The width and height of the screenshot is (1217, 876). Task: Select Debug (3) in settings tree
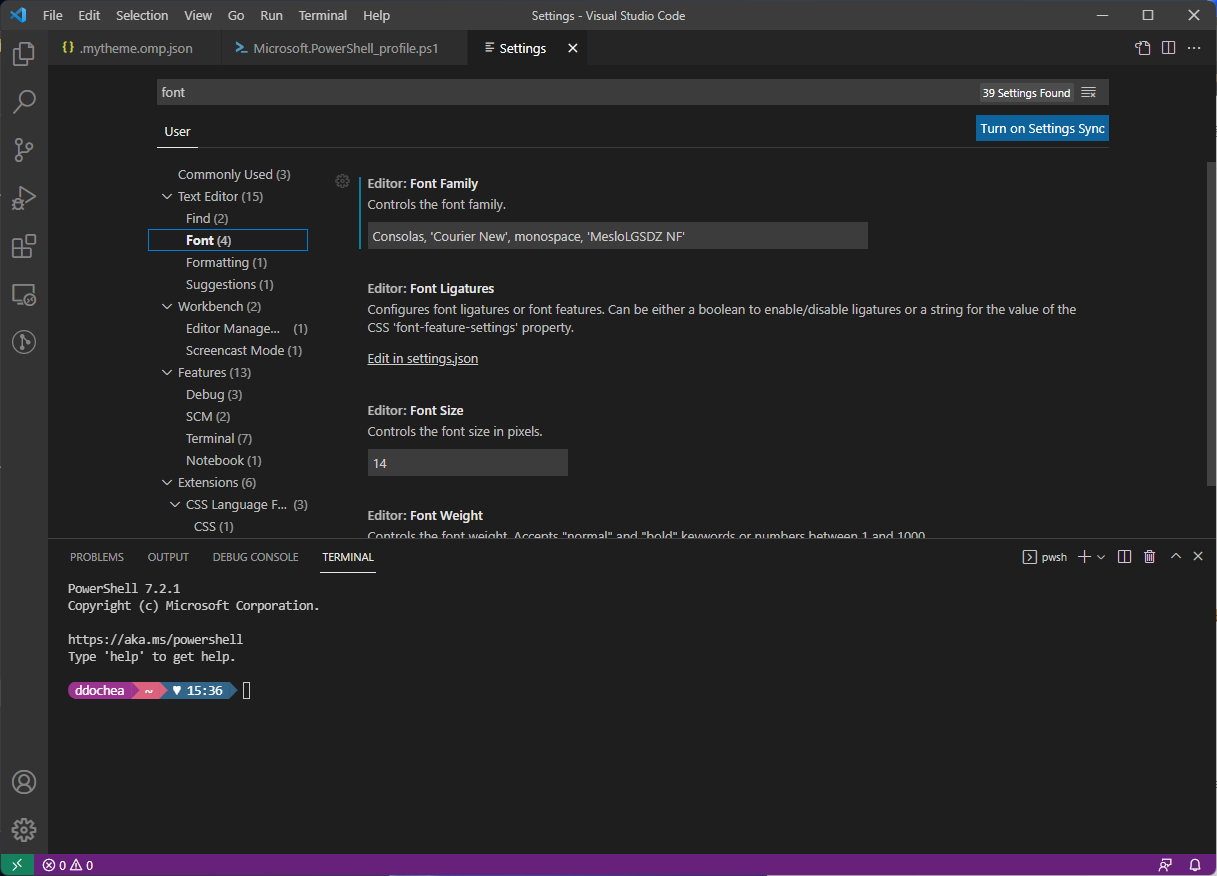pos(214,395)
